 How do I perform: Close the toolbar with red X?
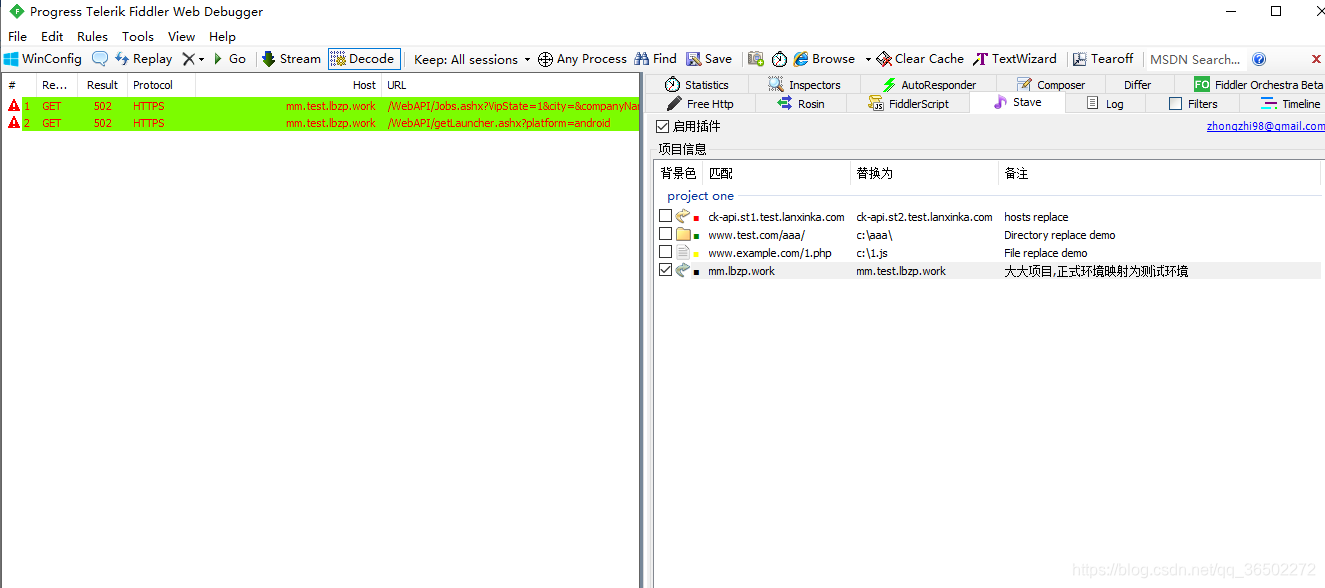coord(1315,59)
